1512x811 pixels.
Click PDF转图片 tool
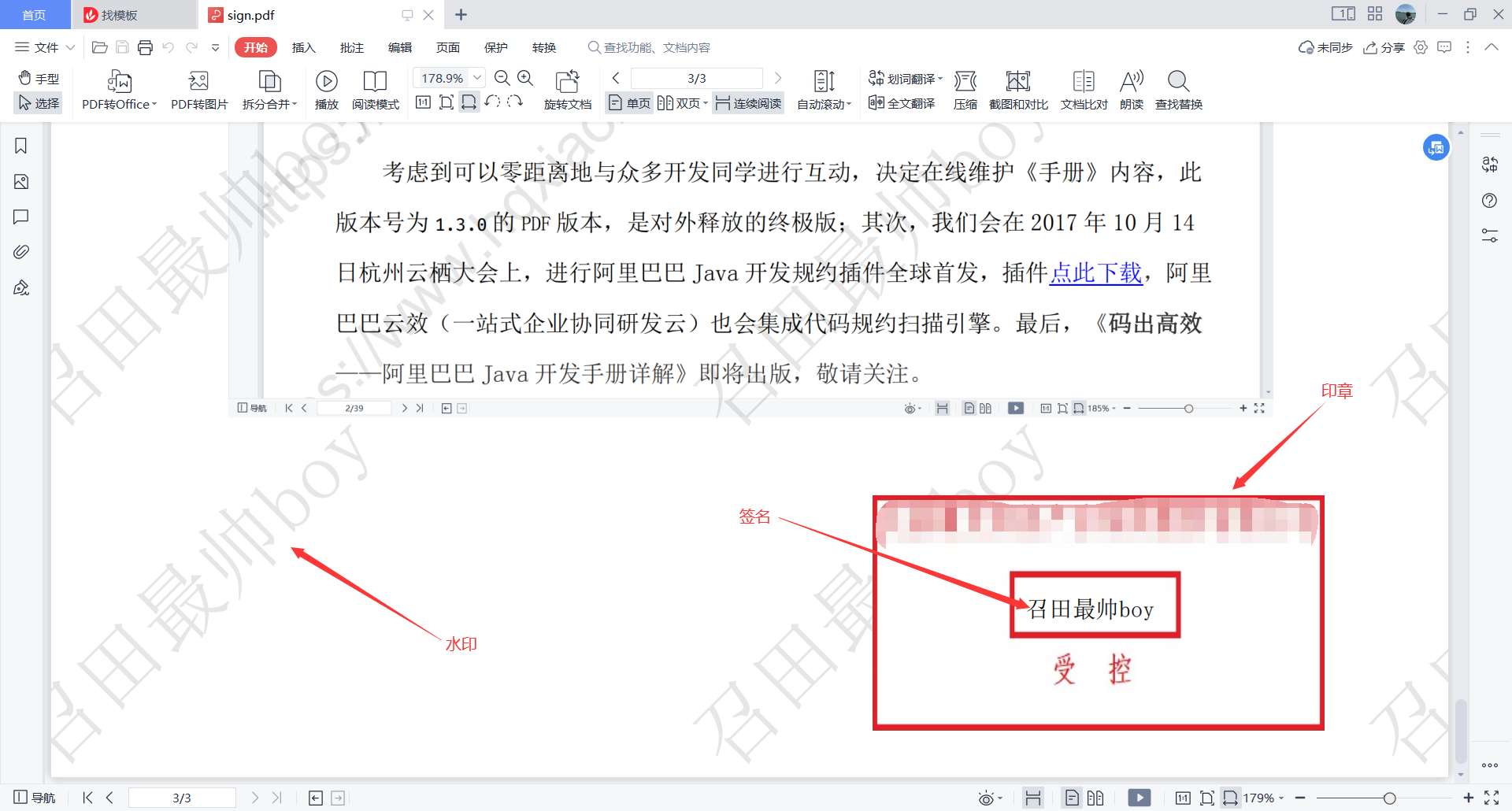click(199, 90)
